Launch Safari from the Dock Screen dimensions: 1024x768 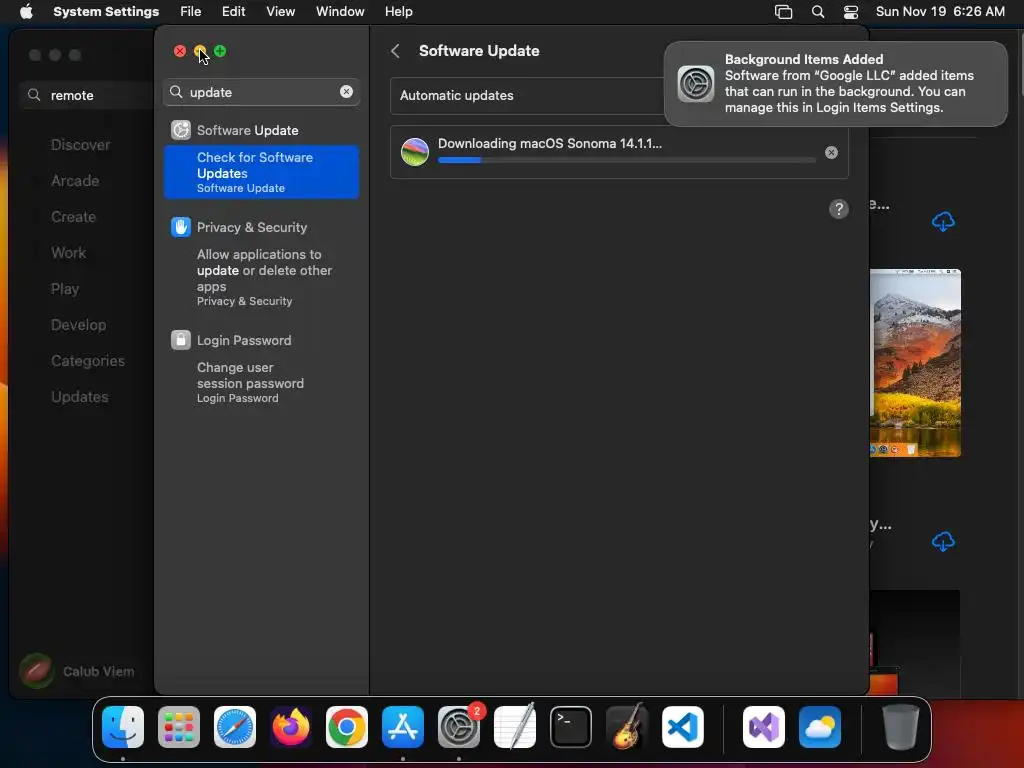coord(235,727)
